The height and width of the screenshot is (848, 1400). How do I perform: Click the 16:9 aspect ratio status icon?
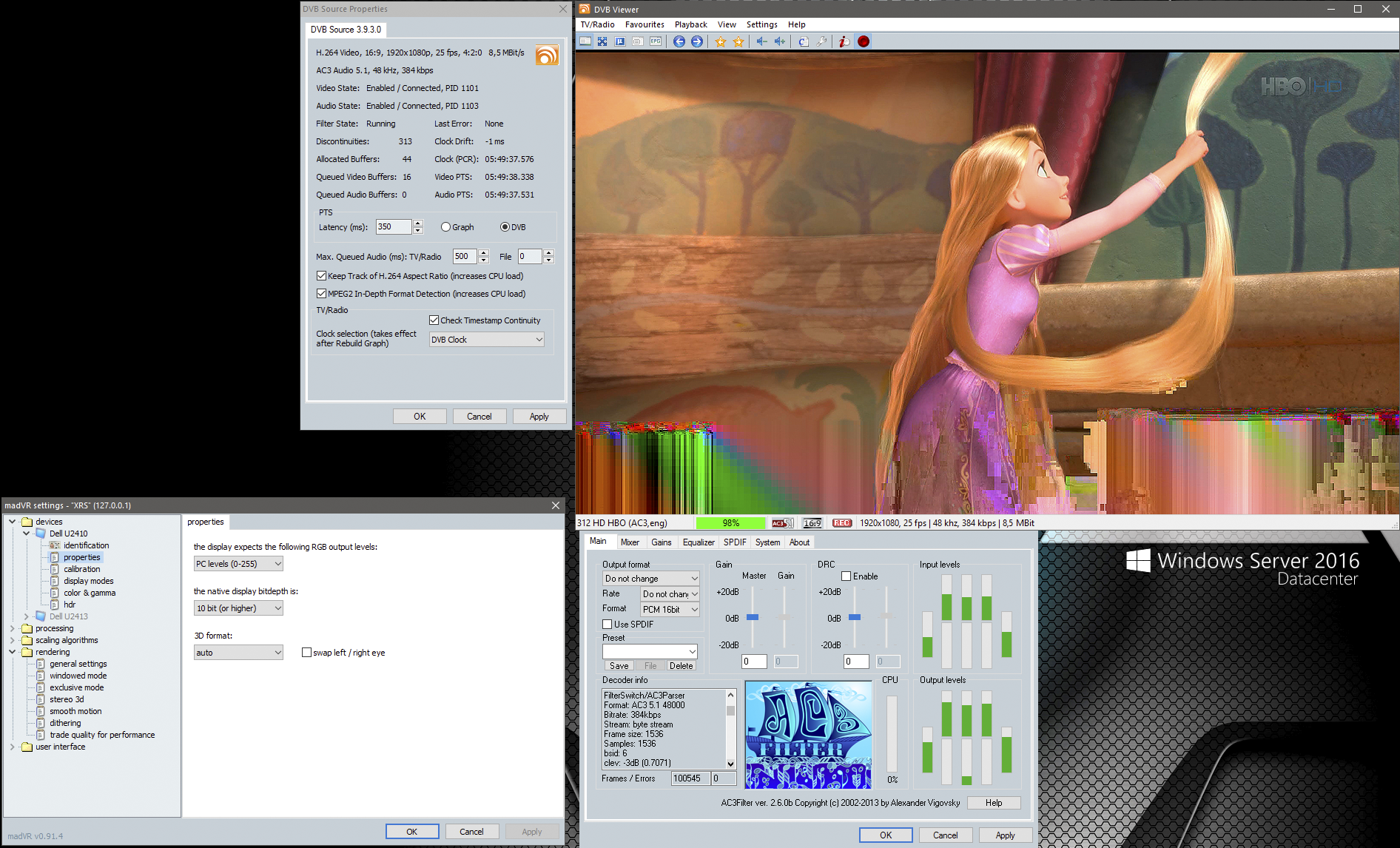(x=812, y=523)
